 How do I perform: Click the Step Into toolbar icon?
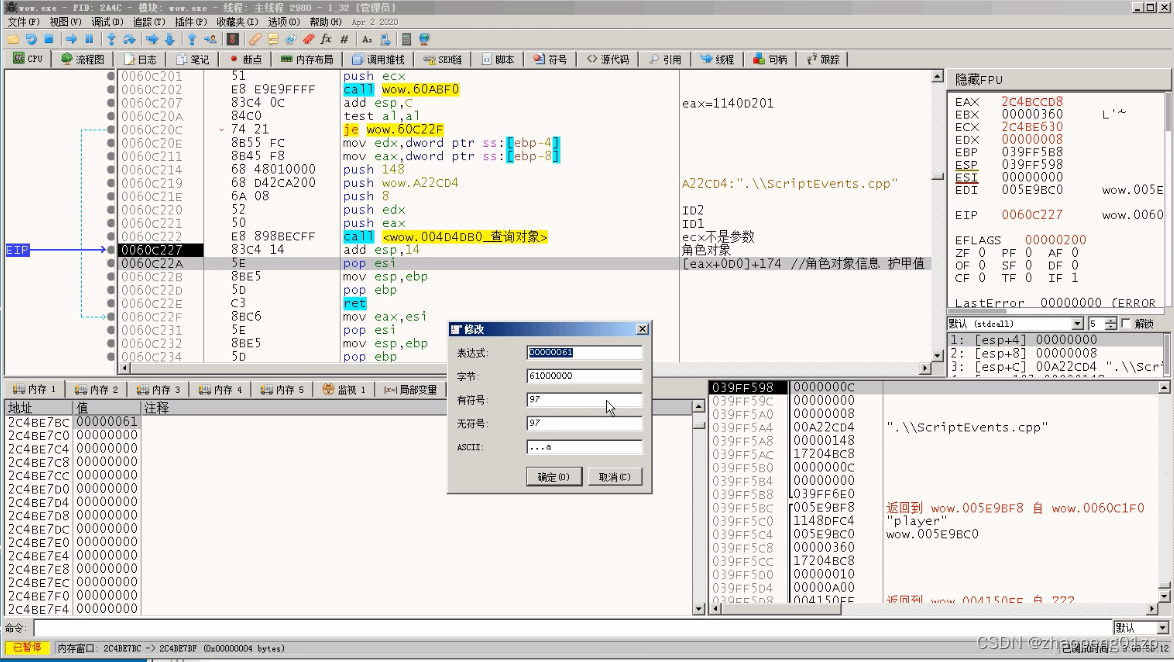112,39
